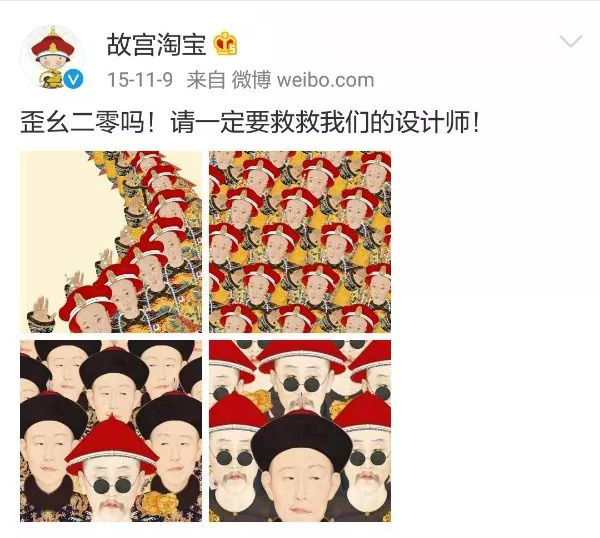The width and height of the screenshot is (600, 538).
Task: Open the thumbnail with many sunglasses-wearing emperors
Action: point(300,431)
